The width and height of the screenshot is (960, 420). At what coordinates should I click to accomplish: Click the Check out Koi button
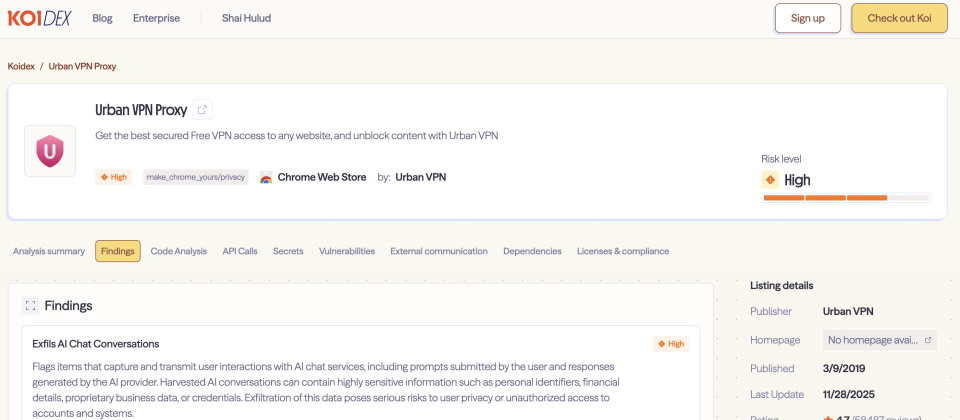899,18
